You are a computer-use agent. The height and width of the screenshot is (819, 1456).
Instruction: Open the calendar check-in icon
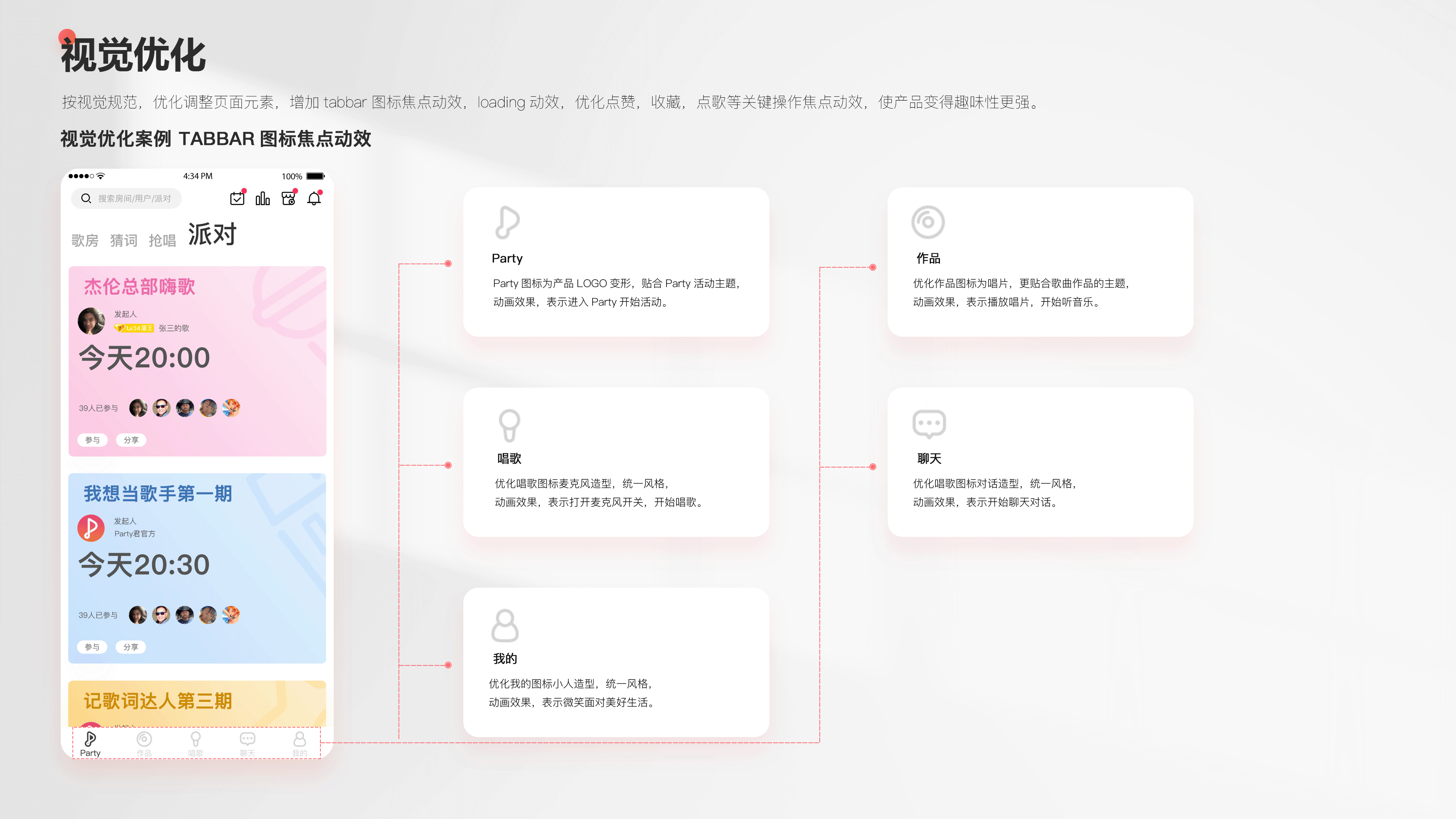tap(237, 198)
